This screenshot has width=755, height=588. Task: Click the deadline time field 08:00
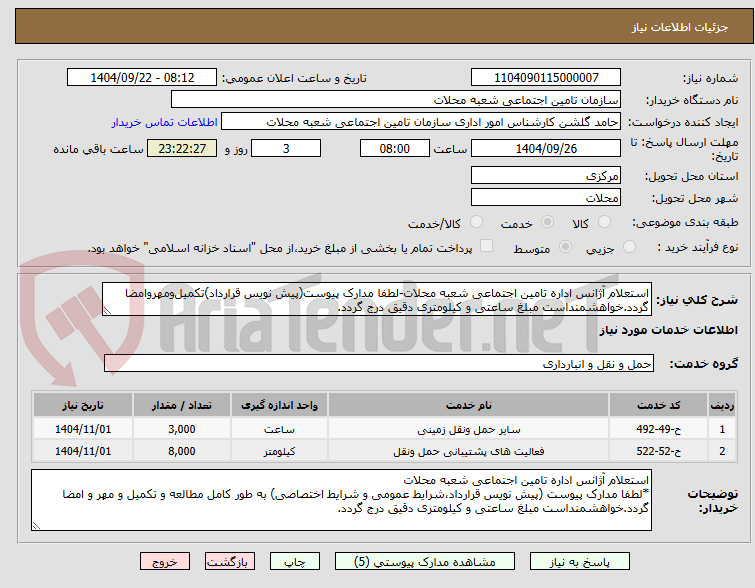click(394, 148)
